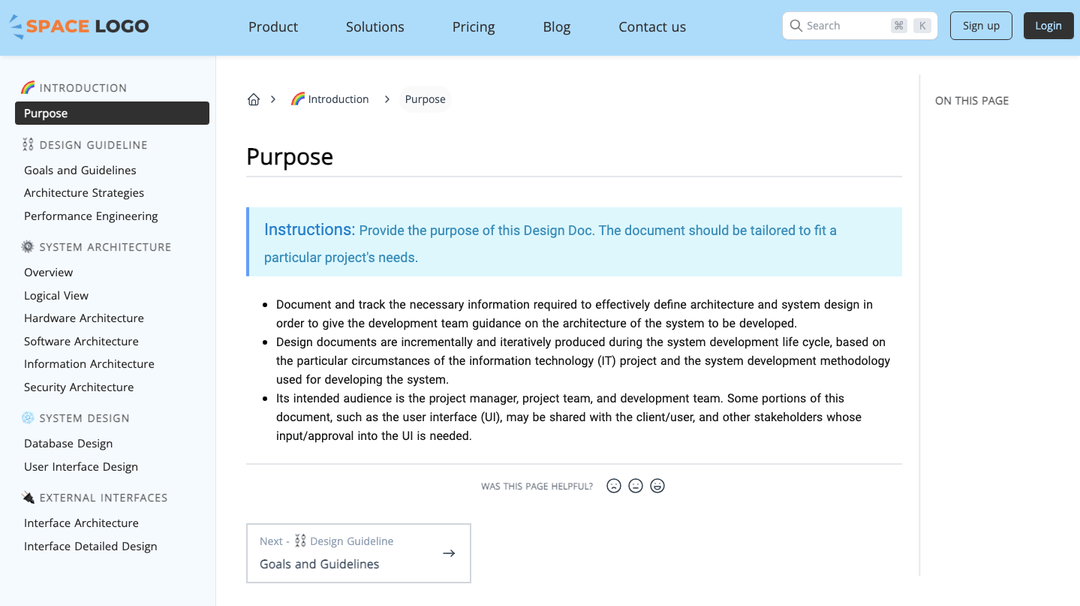Select the sad face feedback option
The height and width of the screenshot is (606, 1080).
613,485
